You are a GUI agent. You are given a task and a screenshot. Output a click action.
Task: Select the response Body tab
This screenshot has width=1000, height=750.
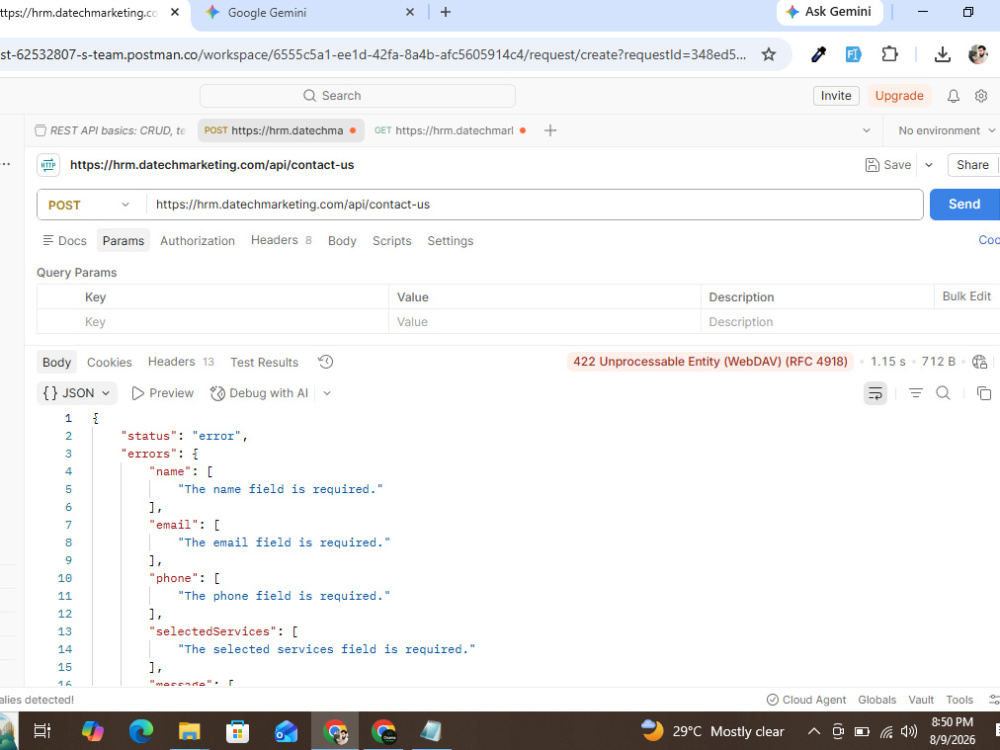[x=57, y=362]
